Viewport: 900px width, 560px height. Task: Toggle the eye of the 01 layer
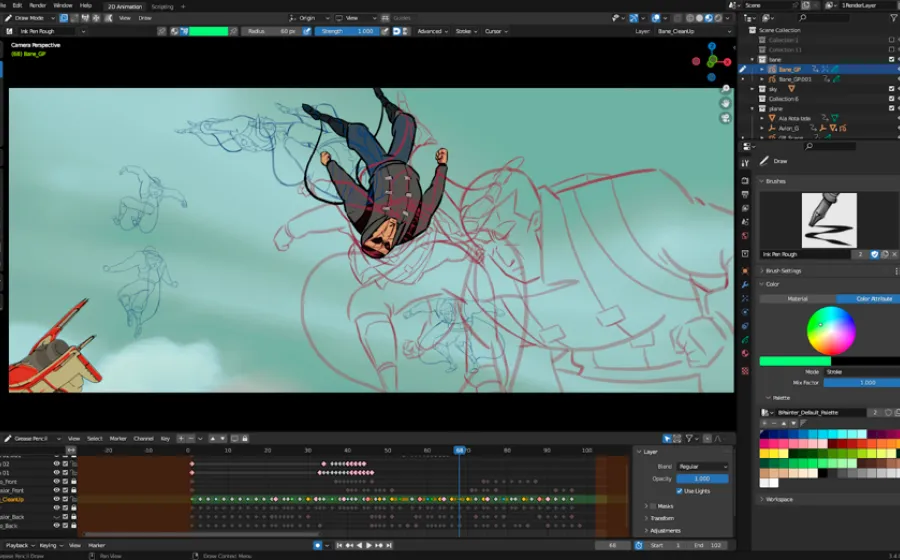point(56,473)
